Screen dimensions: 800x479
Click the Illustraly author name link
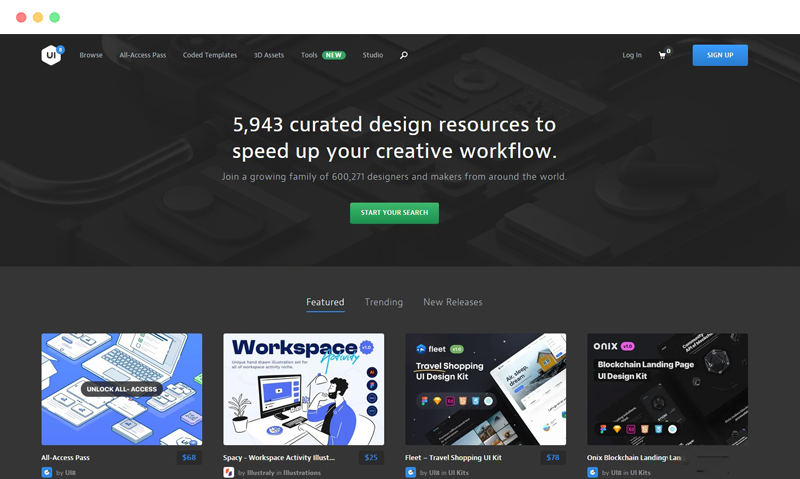[261, 473]
